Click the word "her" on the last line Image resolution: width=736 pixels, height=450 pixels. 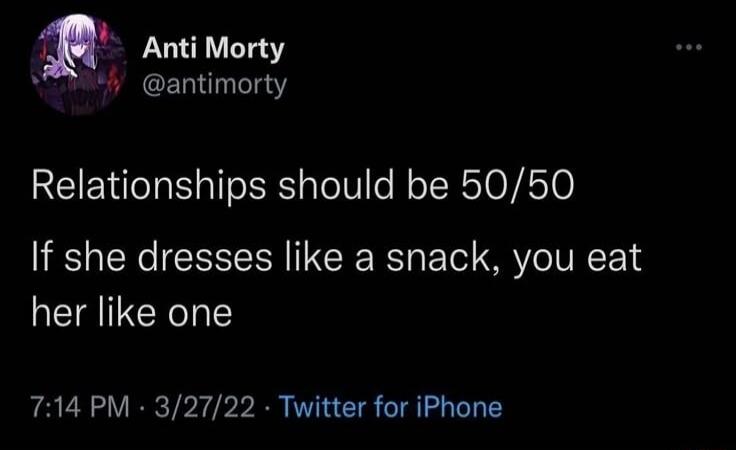point(58,314)
